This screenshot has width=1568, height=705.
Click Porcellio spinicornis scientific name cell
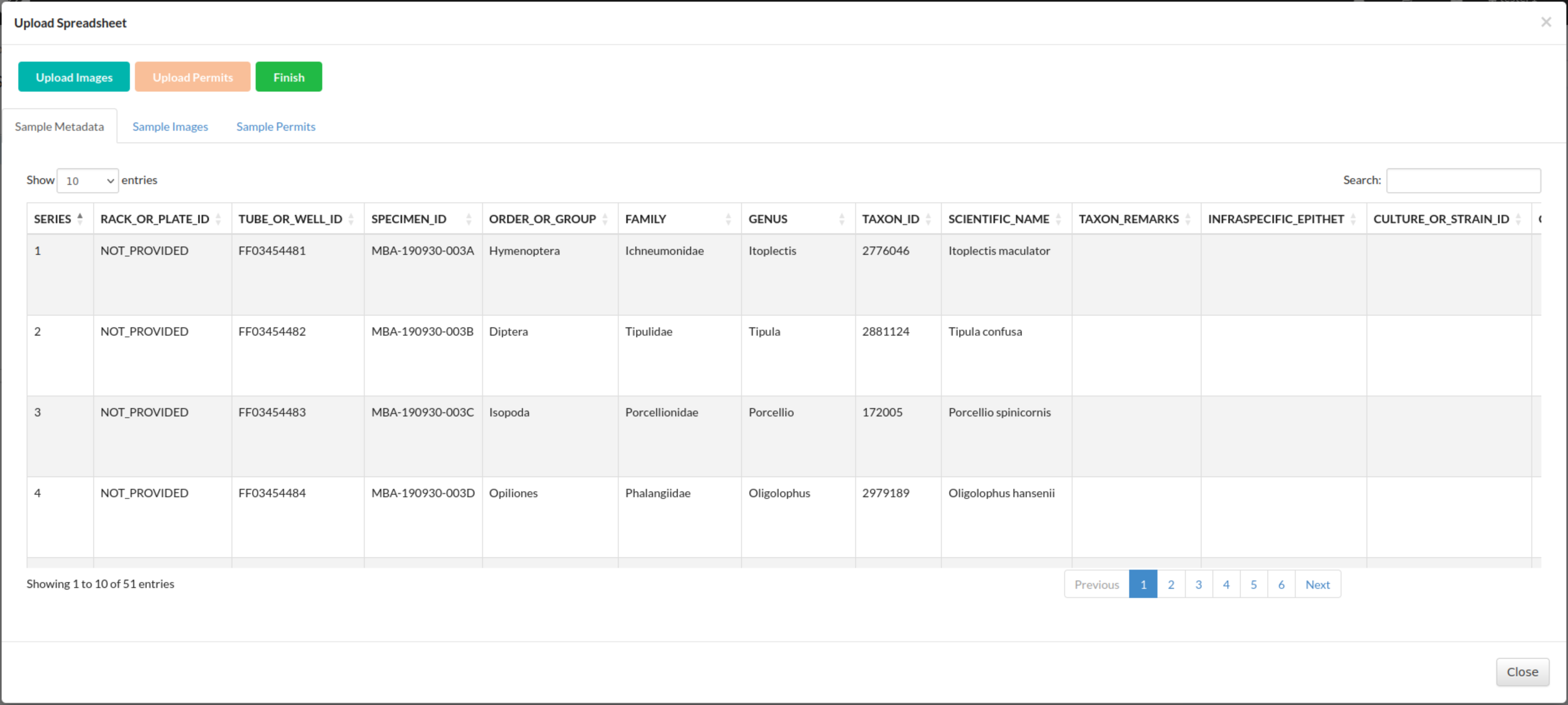point(1006,436)
